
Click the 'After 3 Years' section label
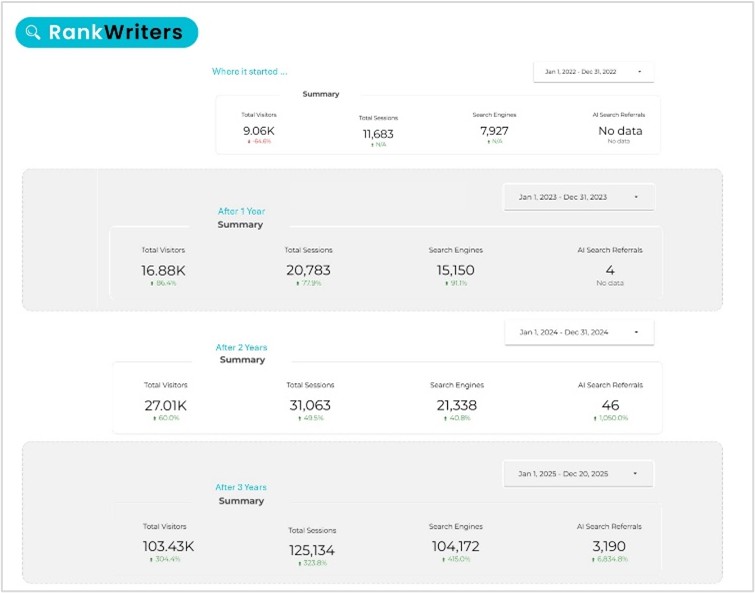(x=240, y=488)
